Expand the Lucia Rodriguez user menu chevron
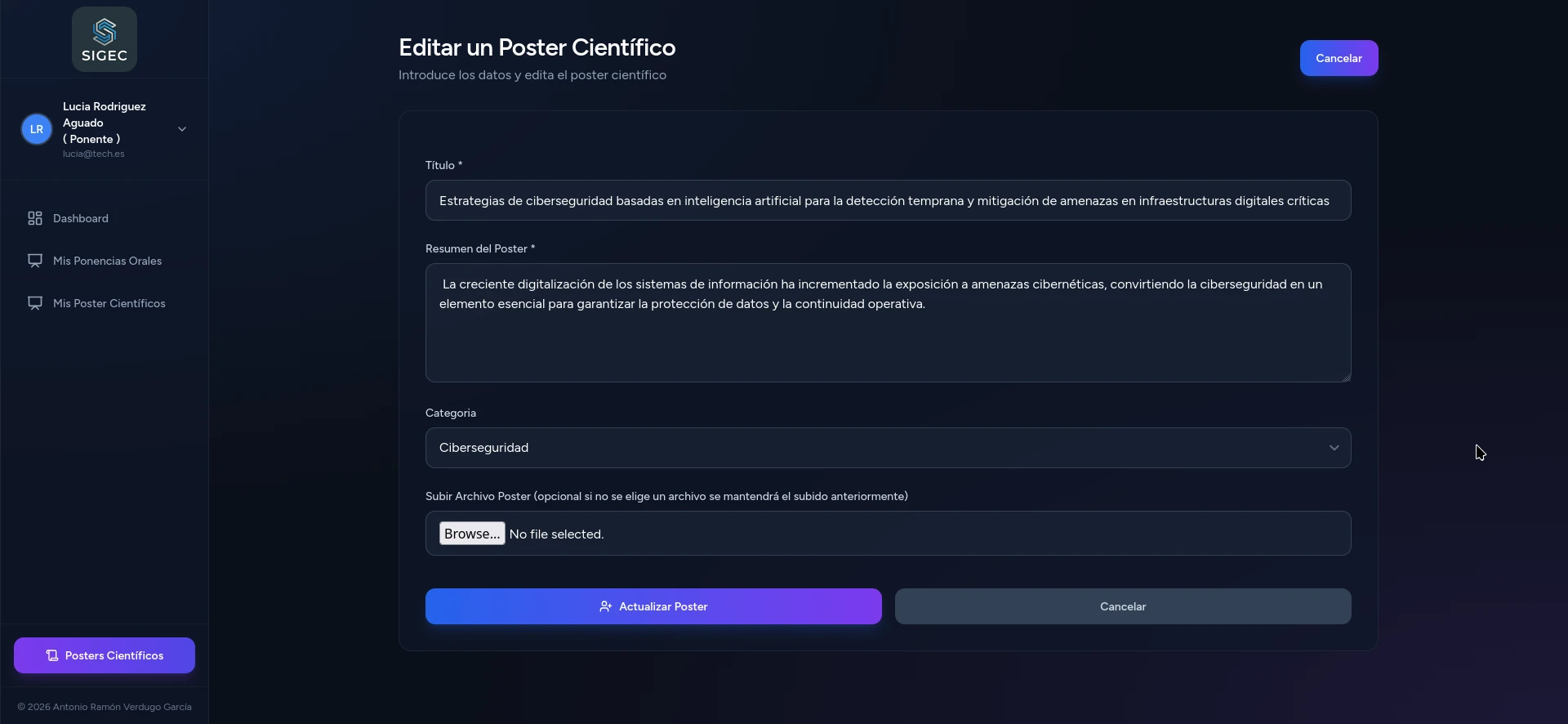1568x724 pixels. [x=182, y=129]
